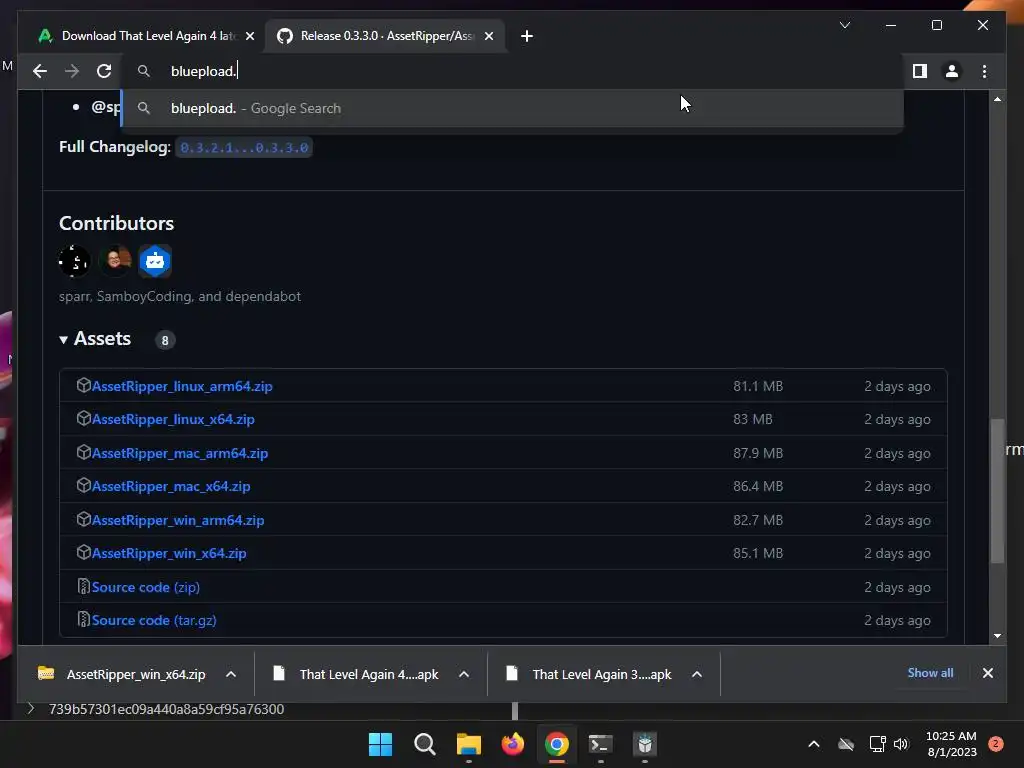
Task: Open the Chrome three-dot menu
Action: point(984,71)
